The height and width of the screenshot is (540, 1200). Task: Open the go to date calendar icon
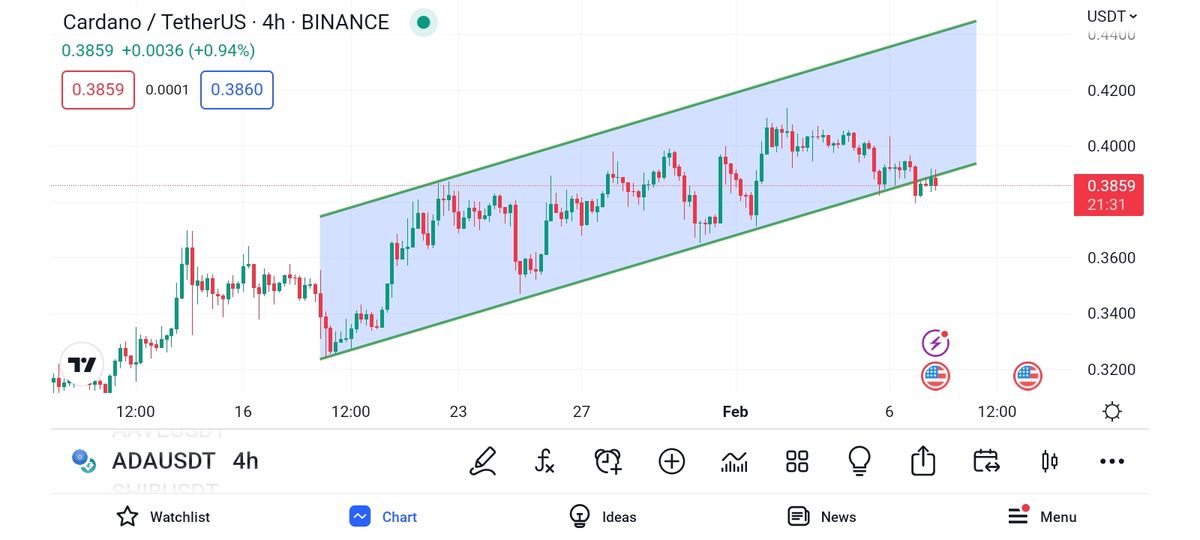(986, 461)
